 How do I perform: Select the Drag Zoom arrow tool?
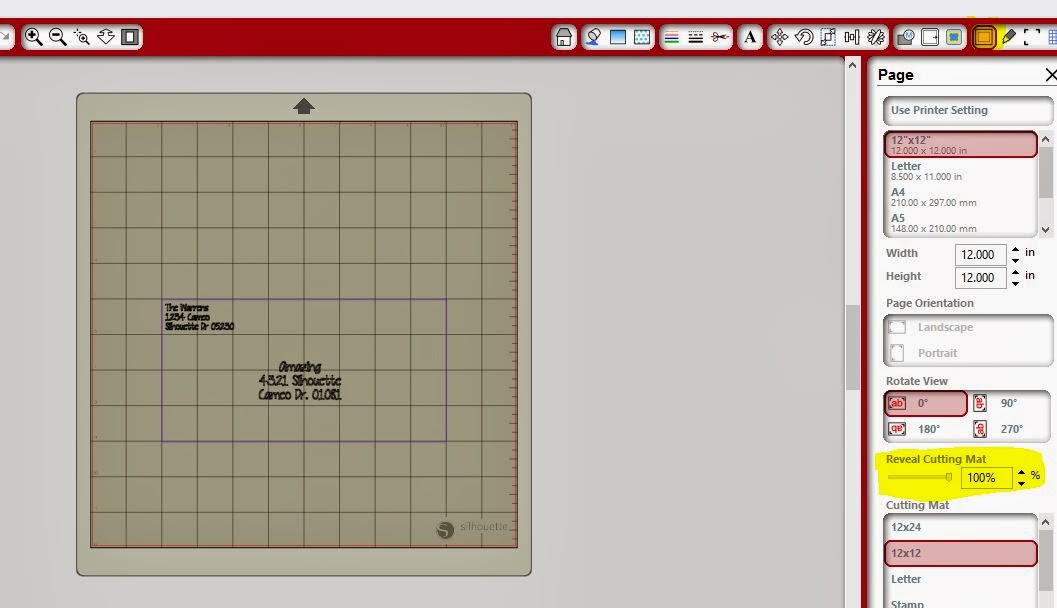click(x=106, y=37)
